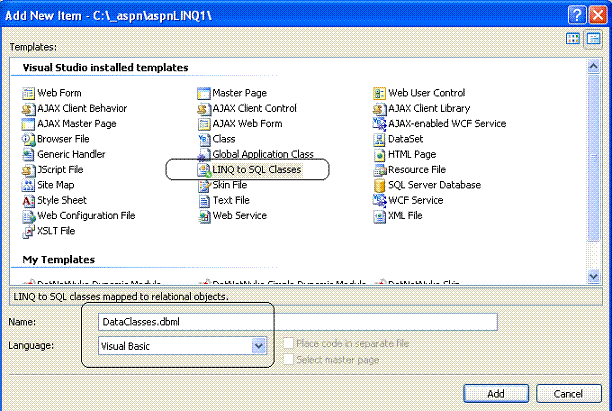Choose the Site Map icon
Image resolution: width=612 pixels, height=411 pixels.
[x=28, y=185]
